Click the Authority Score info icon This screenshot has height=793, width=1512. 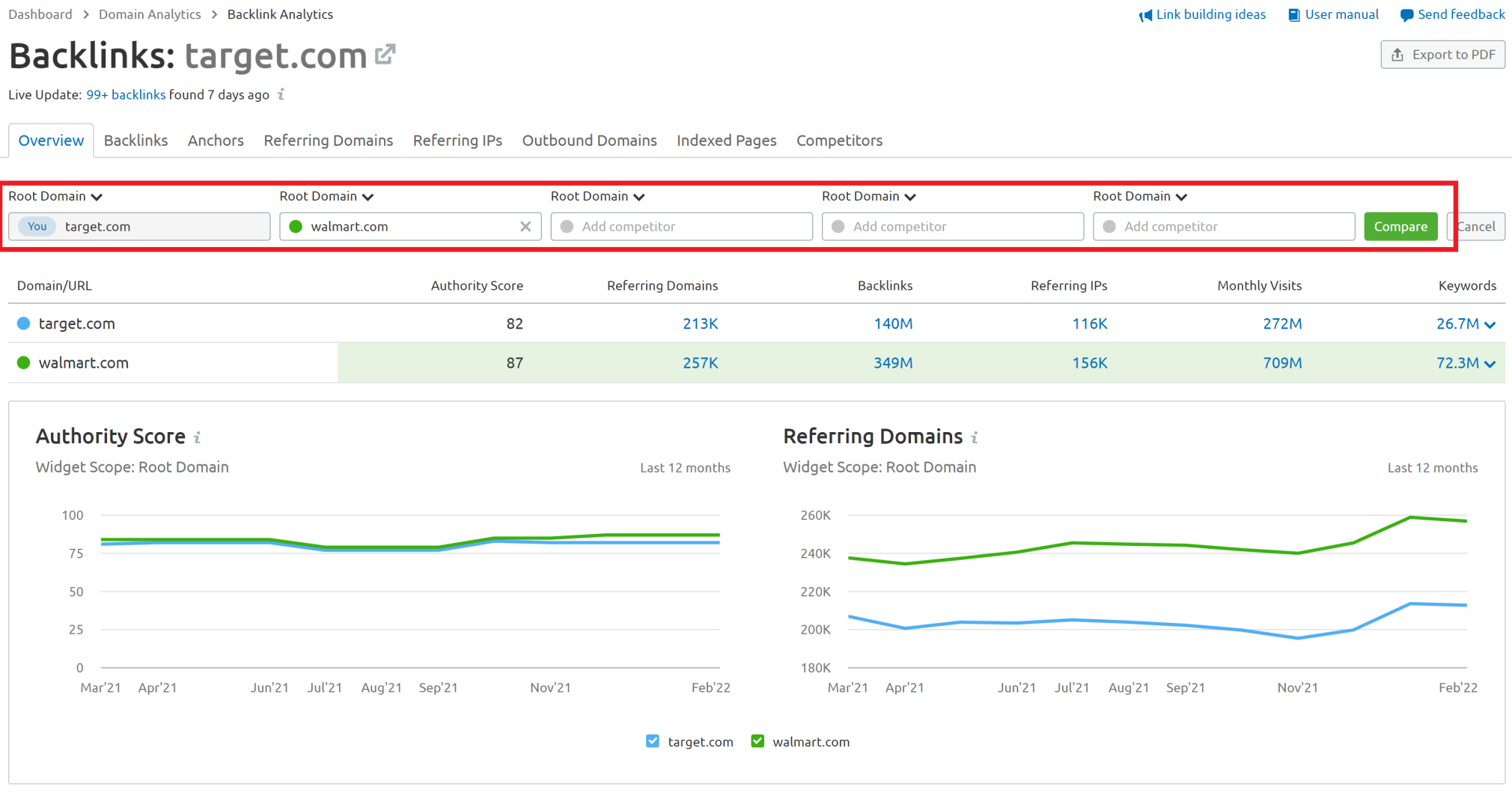(x=198, y=437)
